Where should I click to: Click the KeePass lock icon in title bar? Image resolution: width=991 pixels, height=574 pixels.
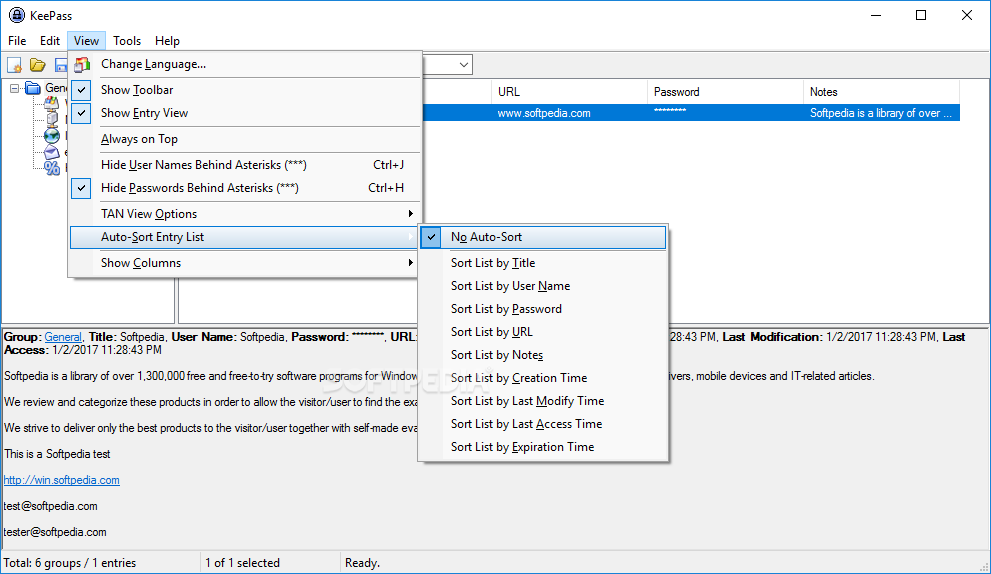16,15
